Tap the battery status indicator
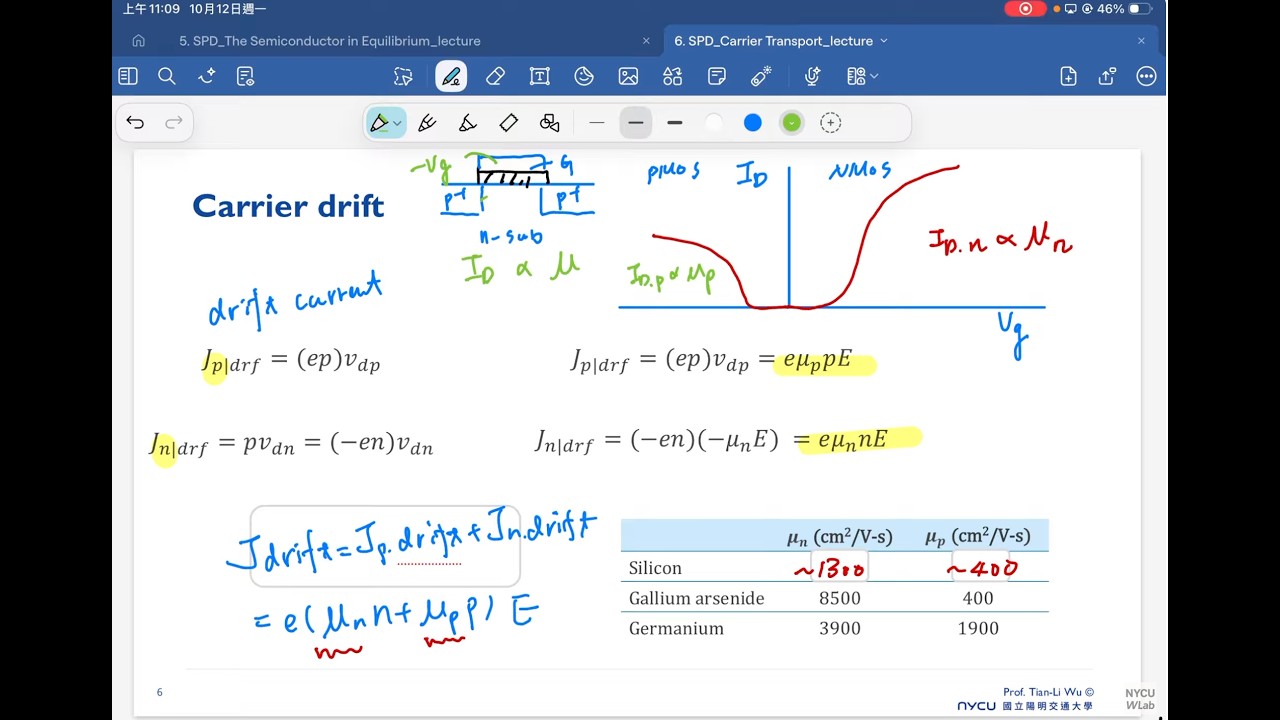The height and width of the screenshot is (720, 1280). pyautogui.click(x=1125, y=9)
